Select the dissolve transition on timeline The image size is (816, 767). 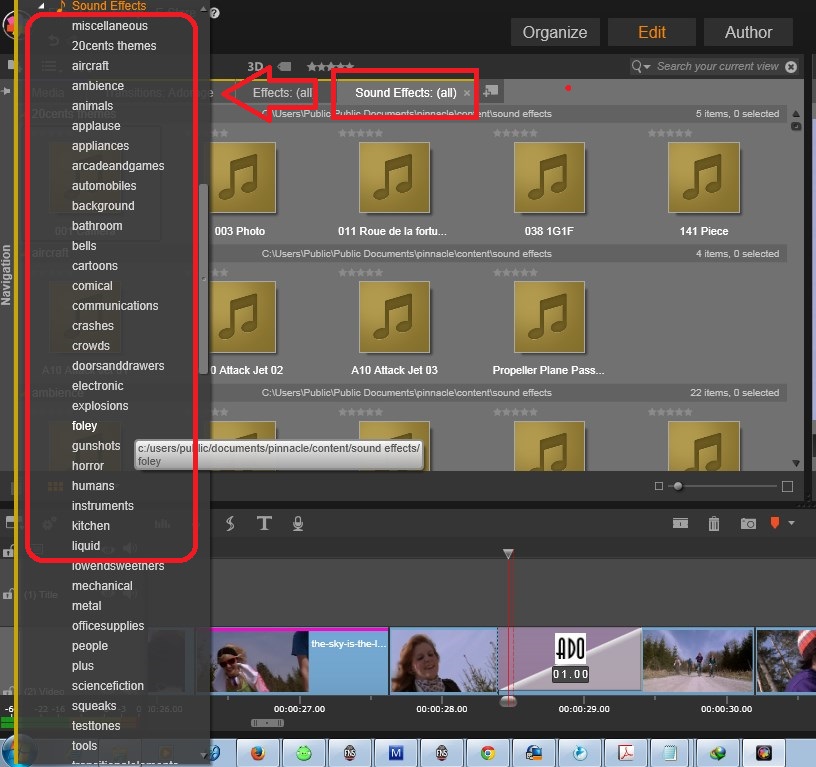(x=570, y=661)
